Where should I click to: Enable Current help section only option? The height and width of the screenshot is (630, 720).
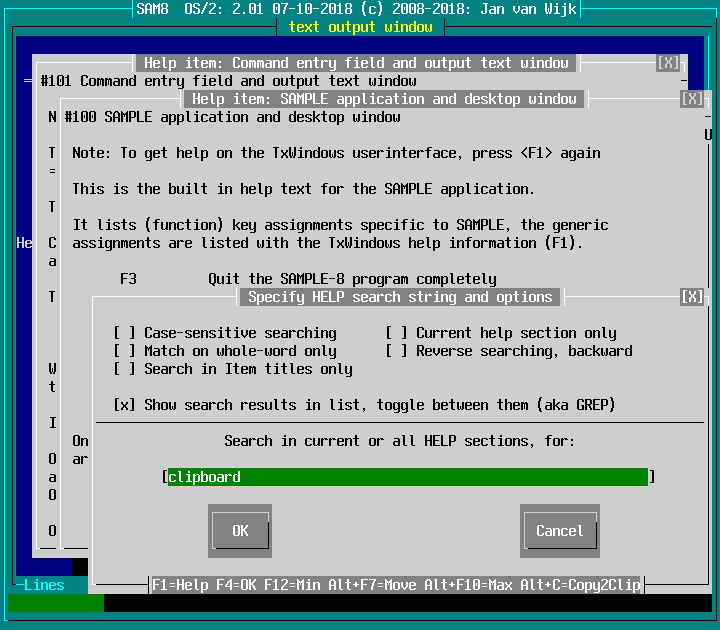[397, 333]
